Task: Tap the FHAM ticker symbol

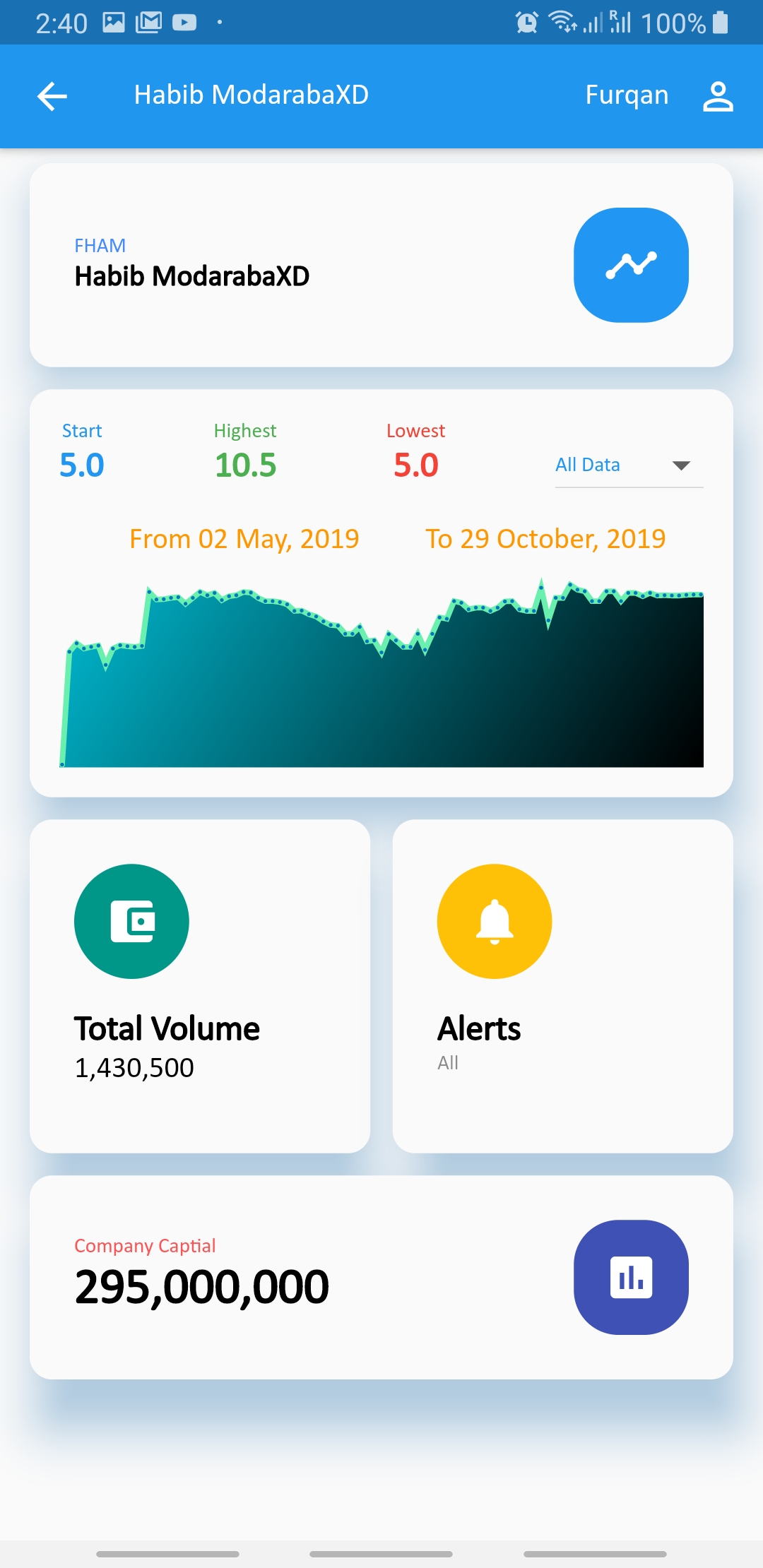Action: point(100,246)
